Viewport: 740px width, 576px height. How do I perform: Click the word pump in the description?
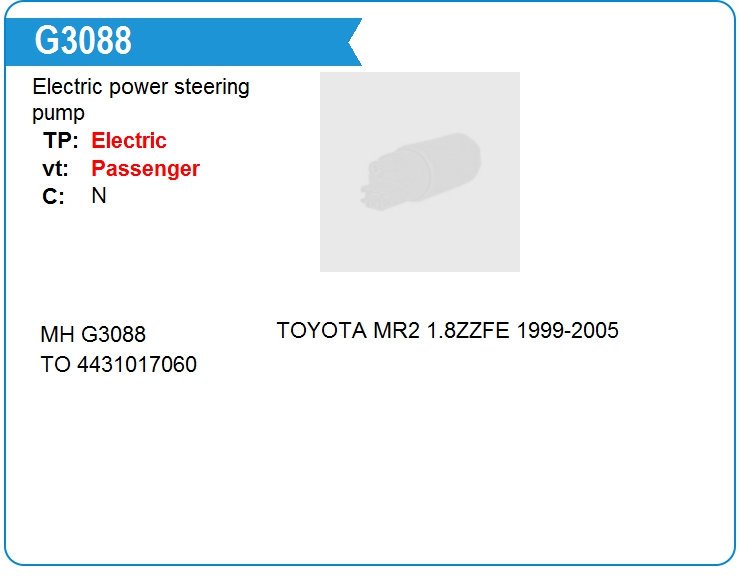(x=58, y=114)
